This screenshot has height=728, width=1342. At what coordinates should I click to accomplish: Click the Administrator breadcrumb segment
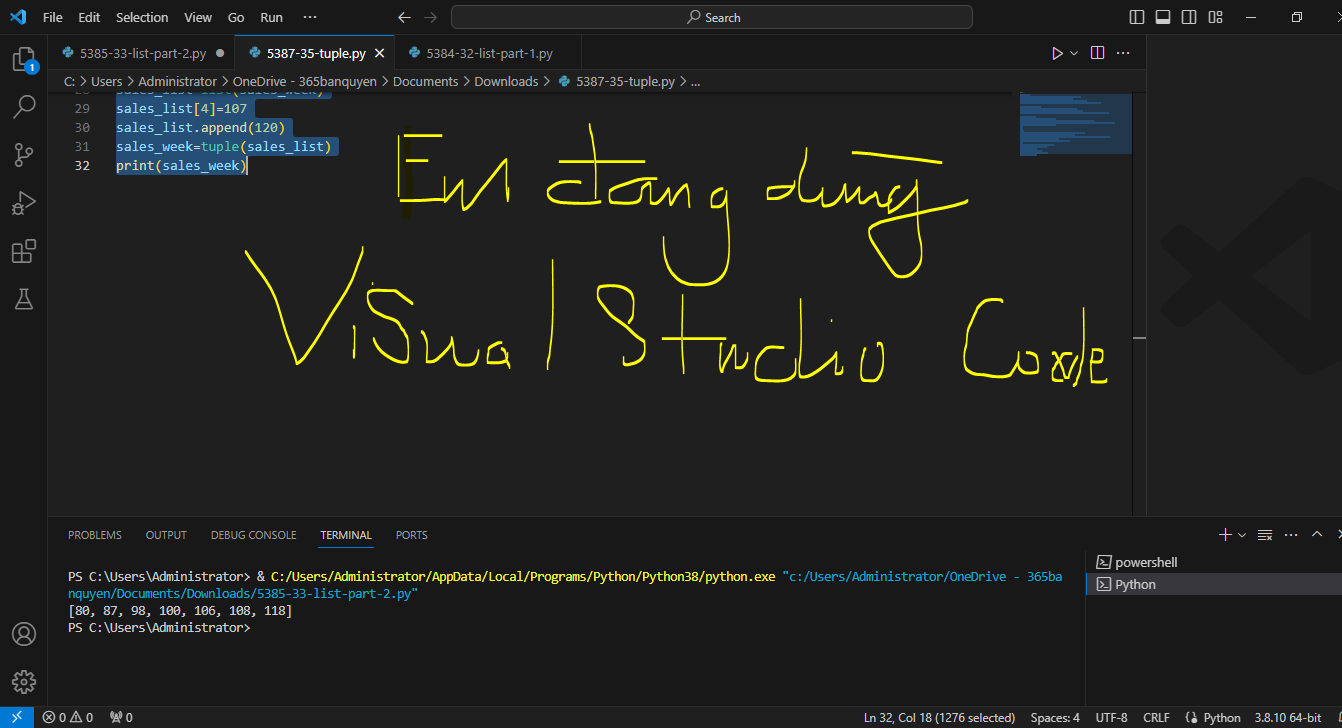coord(177,82)
